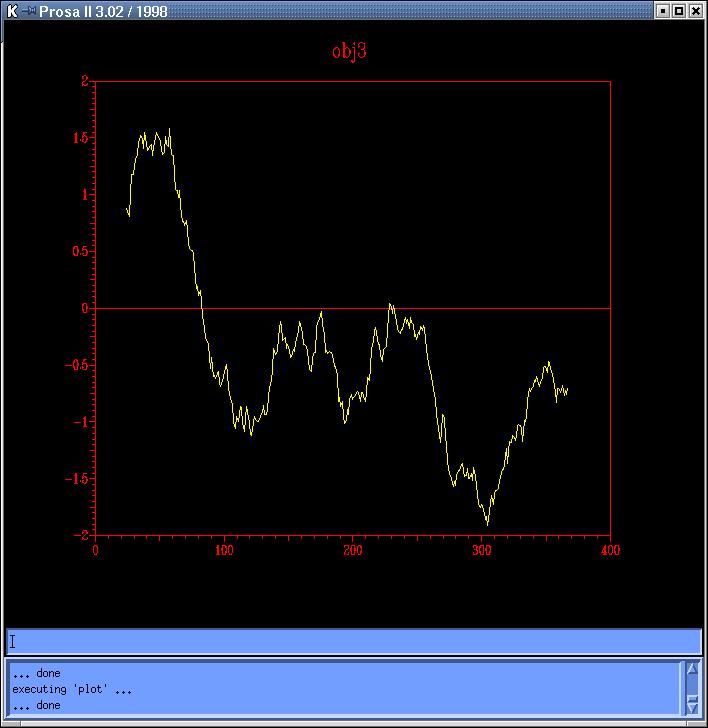Click in the command input field
The image size is (708, 728).
pyautogui.click(x=354, y=641)
